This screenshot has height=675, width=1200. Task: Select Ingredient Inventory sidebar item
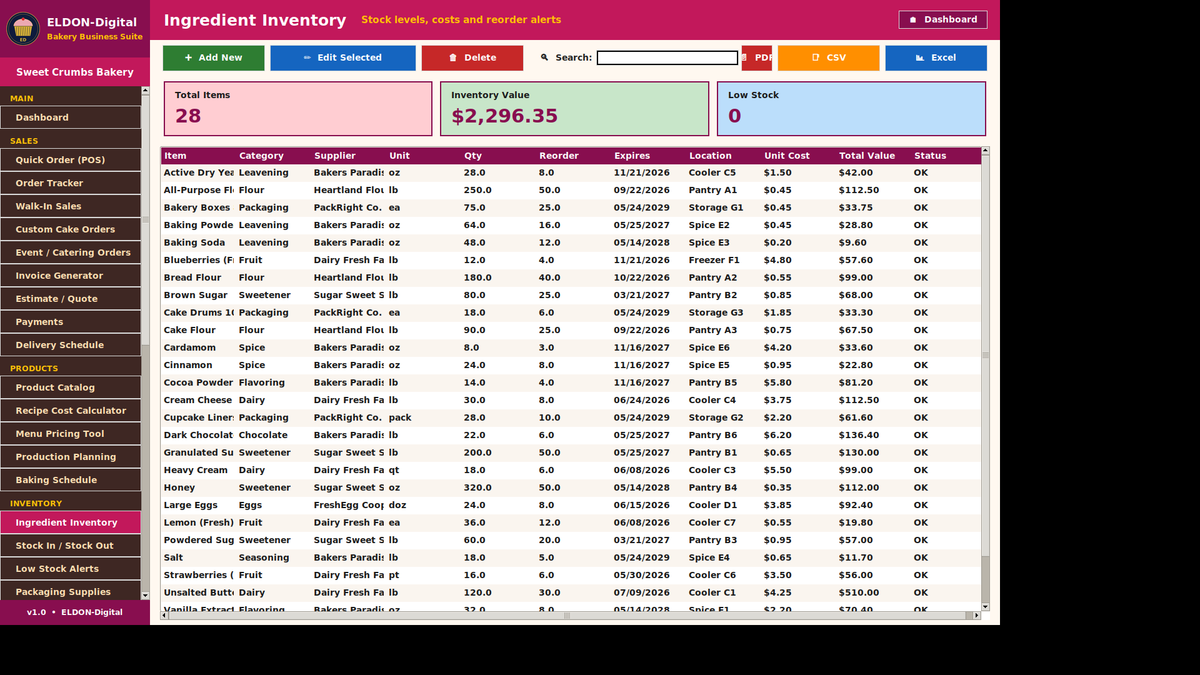click(70, 523)
